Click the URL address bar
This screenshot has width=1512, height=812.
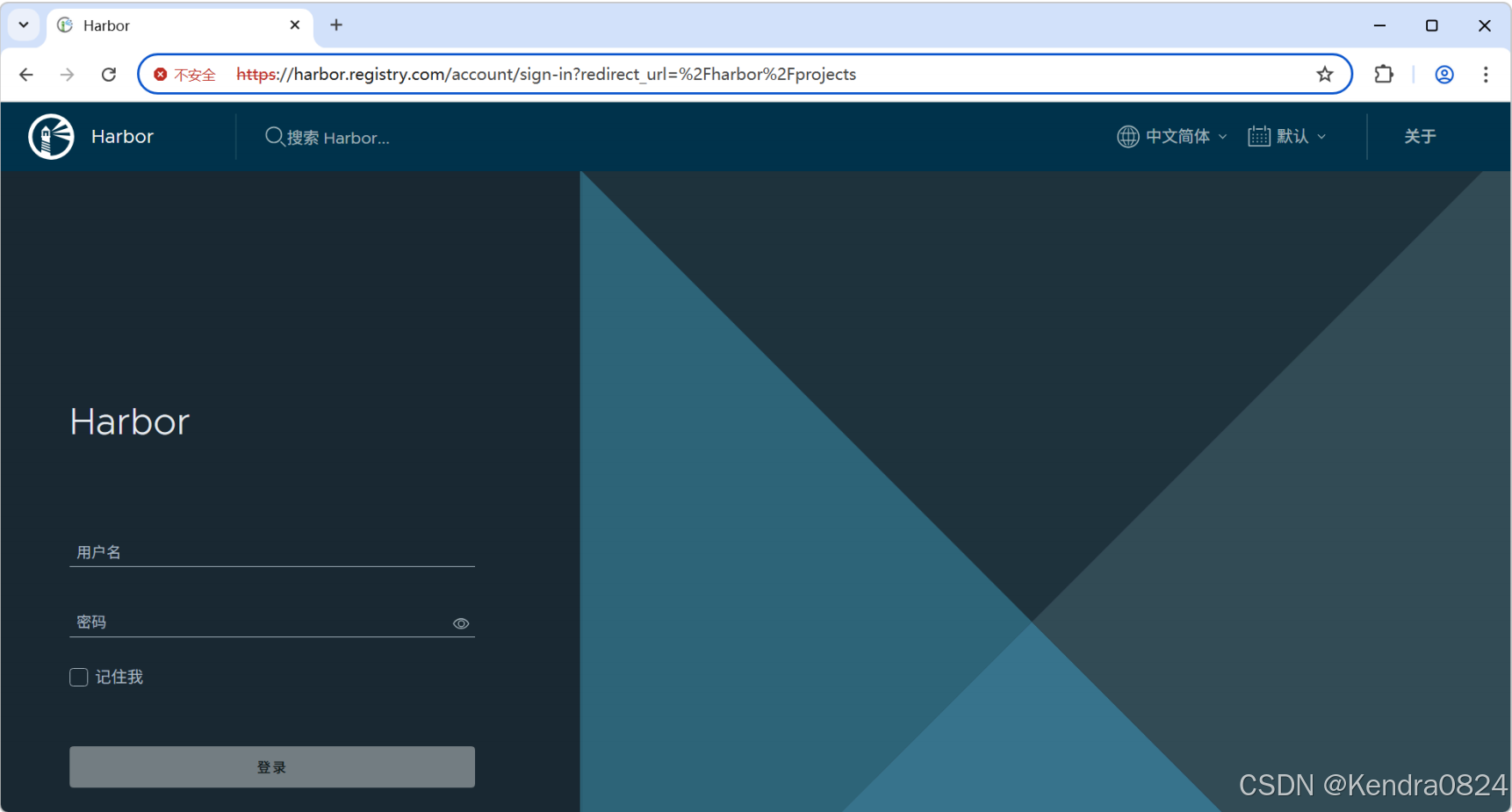[x=745, y=75]
